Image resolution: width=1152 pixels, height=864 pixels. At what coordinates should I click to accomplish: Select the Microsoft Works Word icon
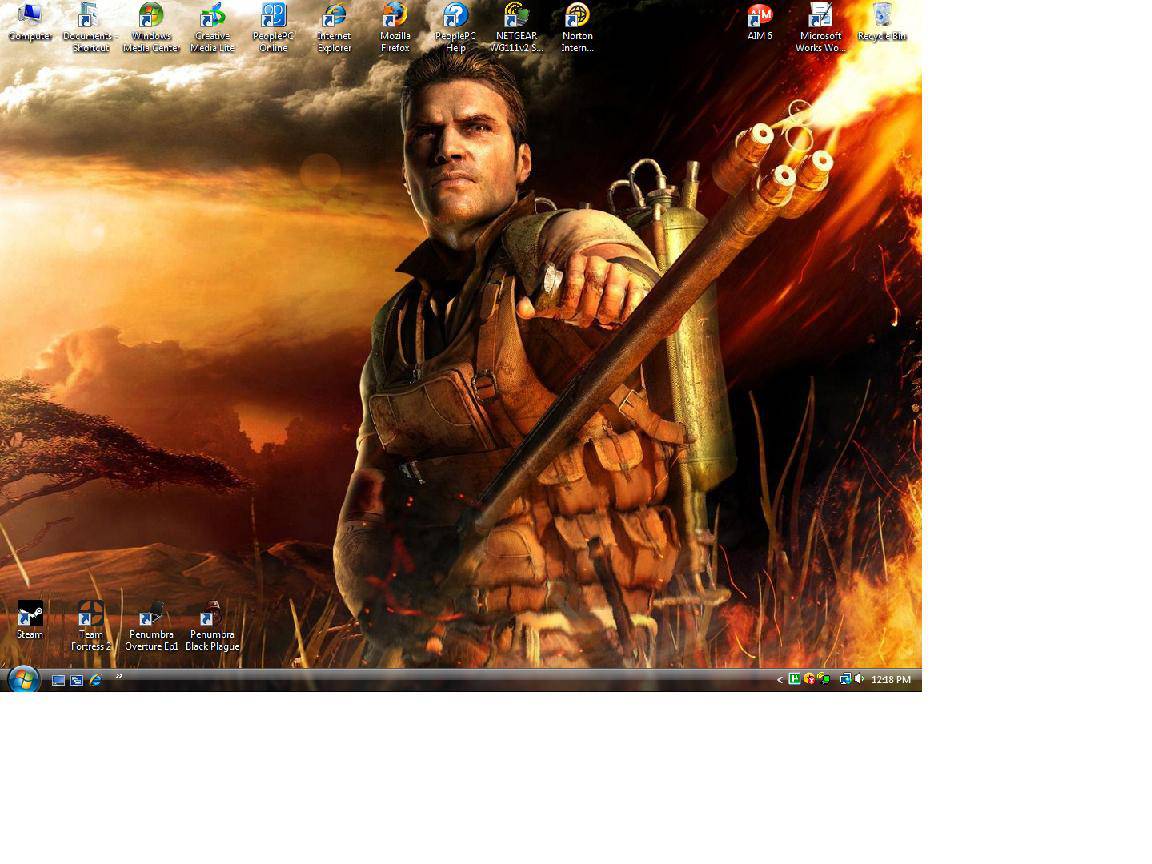point(821,27)
